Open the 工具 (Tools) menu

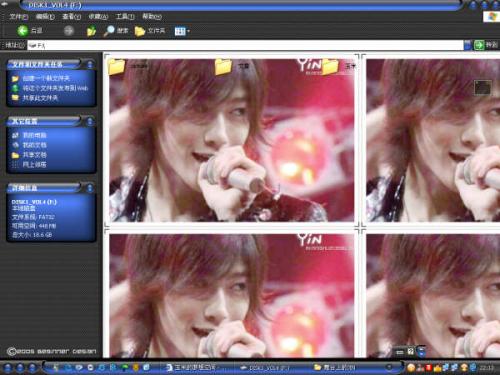(125, 17)
